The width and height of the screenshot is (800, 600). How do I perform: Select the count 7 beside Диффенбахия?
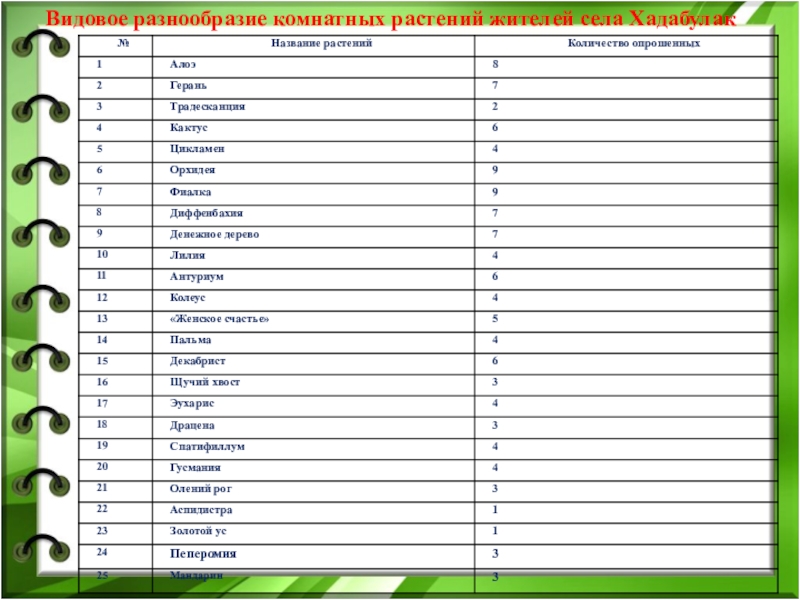coord(495,213)
